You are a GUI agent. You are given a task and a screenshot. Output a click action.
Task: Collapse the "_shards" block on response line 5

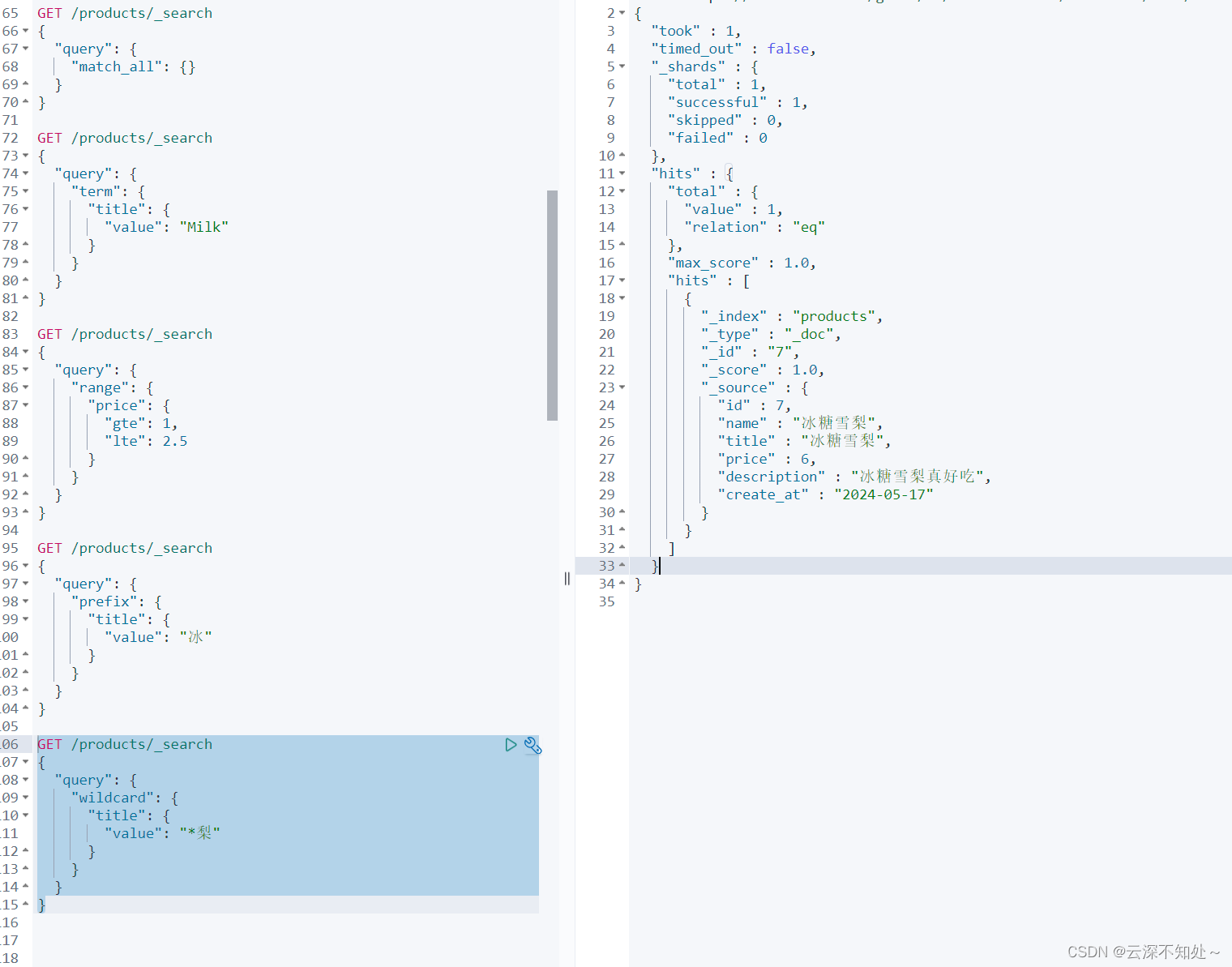tap(622, 66)
